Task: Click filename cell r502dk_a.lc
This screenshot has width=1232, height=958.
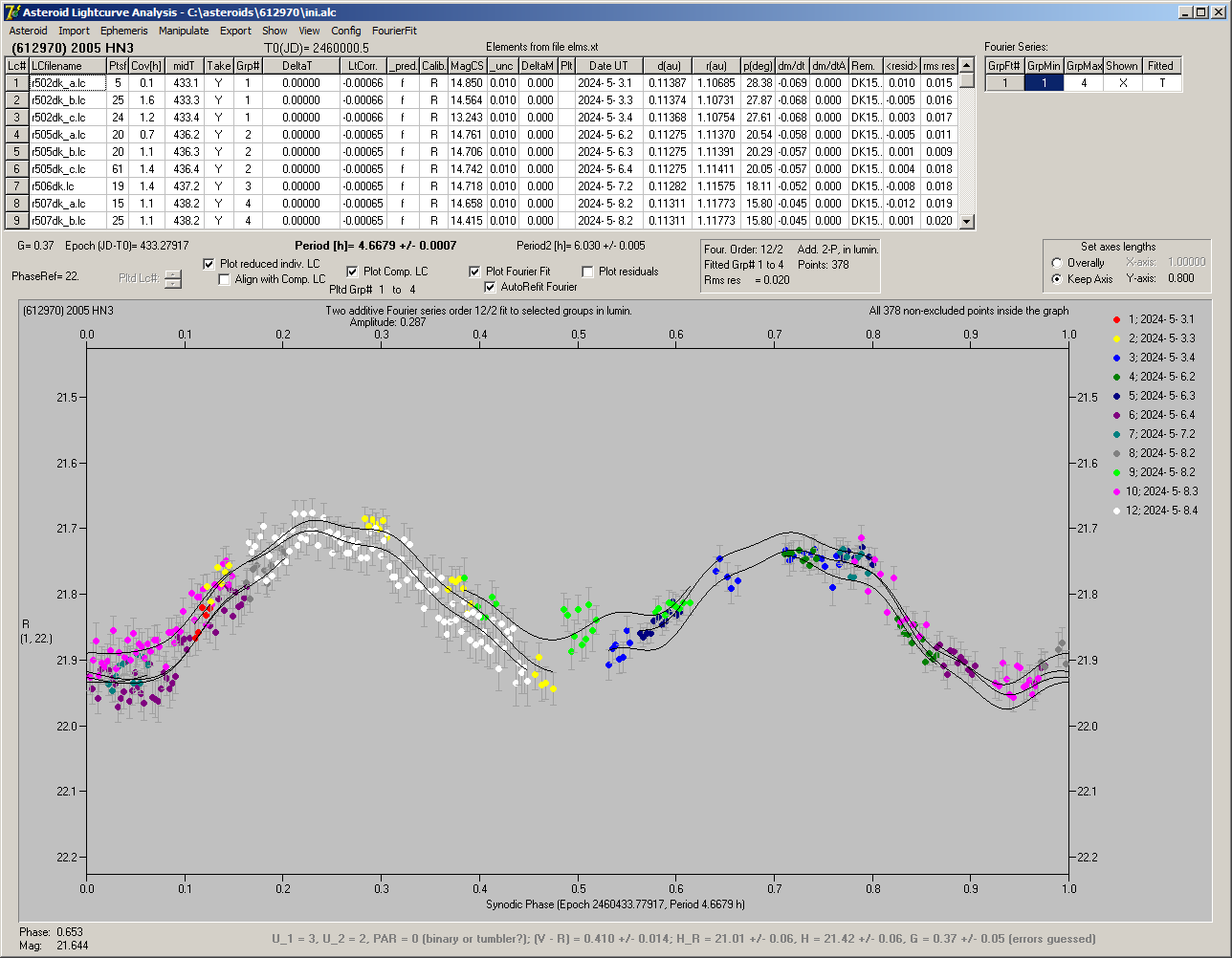Action: tap(68, 83)
